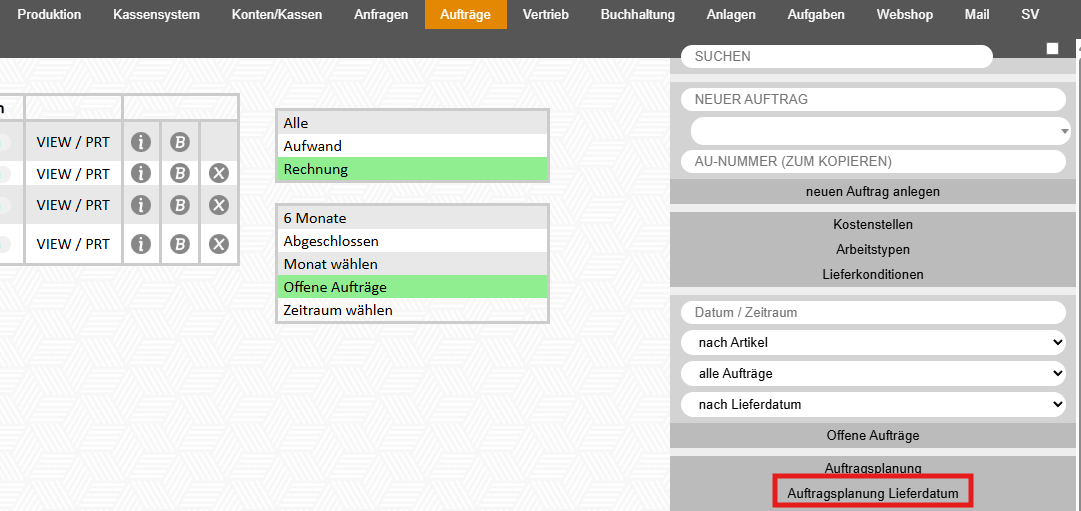The height and width of the screenshot is (511, 1081).
Task: Click the info icon in the second table row
Action: click(x=141, y=173)
